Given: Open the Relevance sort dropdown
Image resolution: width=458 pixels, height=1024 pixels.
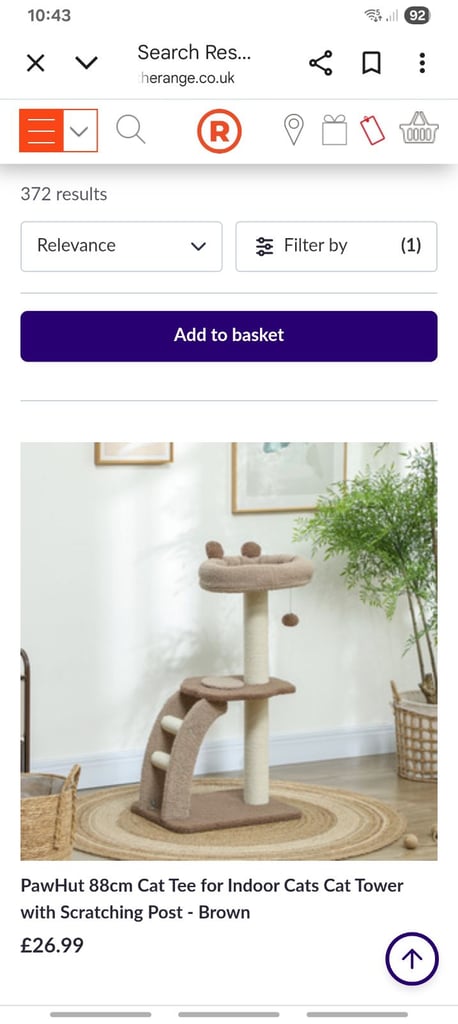Looking at the screenshot, I should click(122, 246).
